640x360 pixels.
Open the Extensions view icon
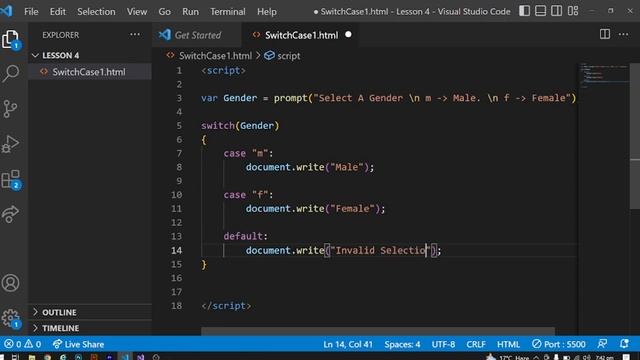tap(11, 180)
